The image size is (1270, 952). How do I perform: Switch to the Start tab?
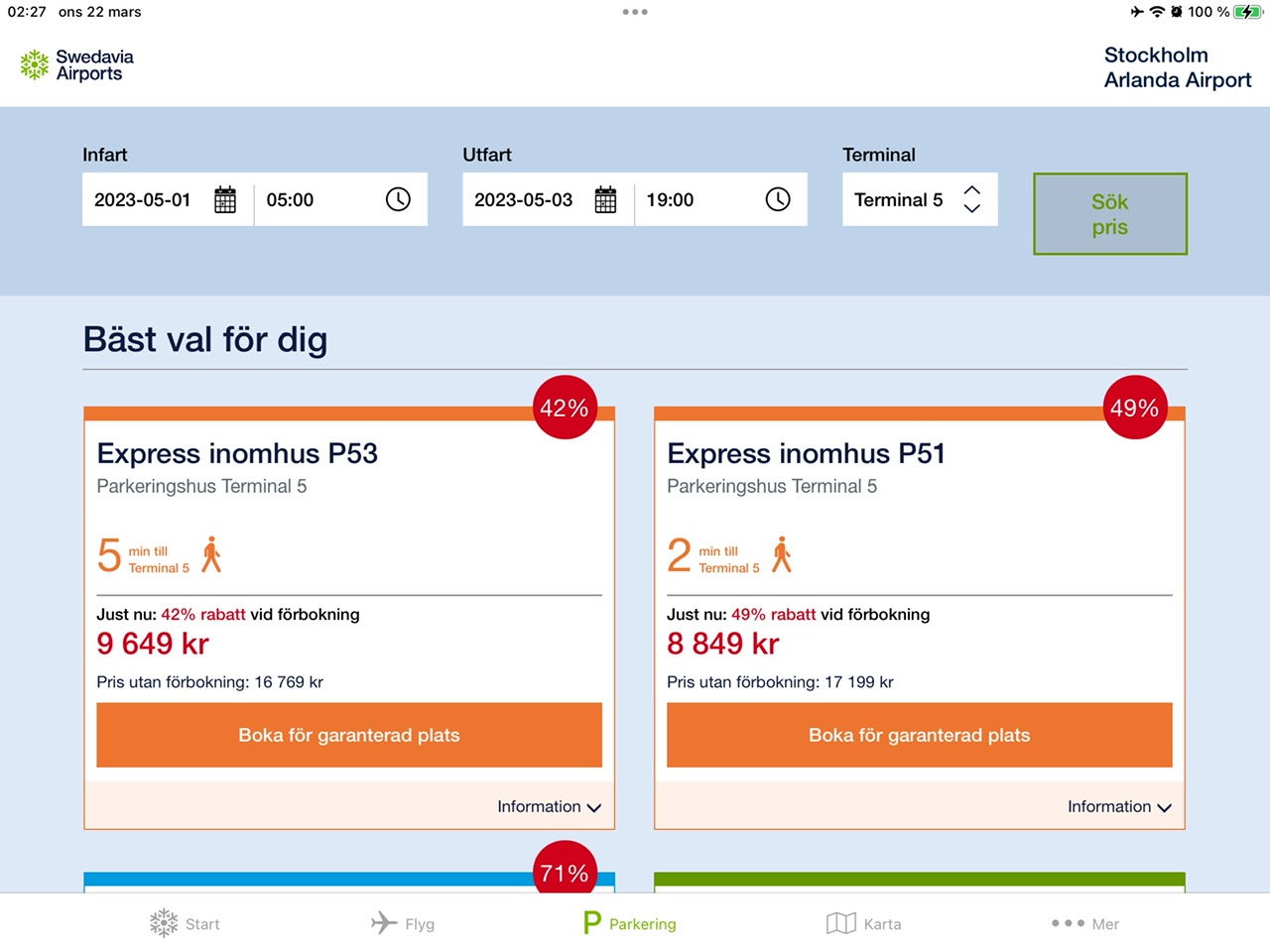(x=185, y=923)
